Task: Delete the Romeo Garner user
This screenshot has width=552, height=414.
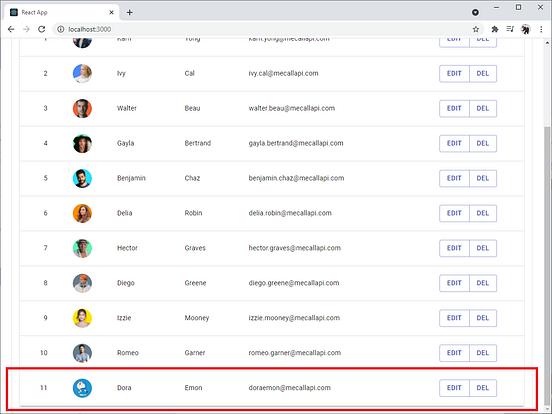Action: (483, 353)
